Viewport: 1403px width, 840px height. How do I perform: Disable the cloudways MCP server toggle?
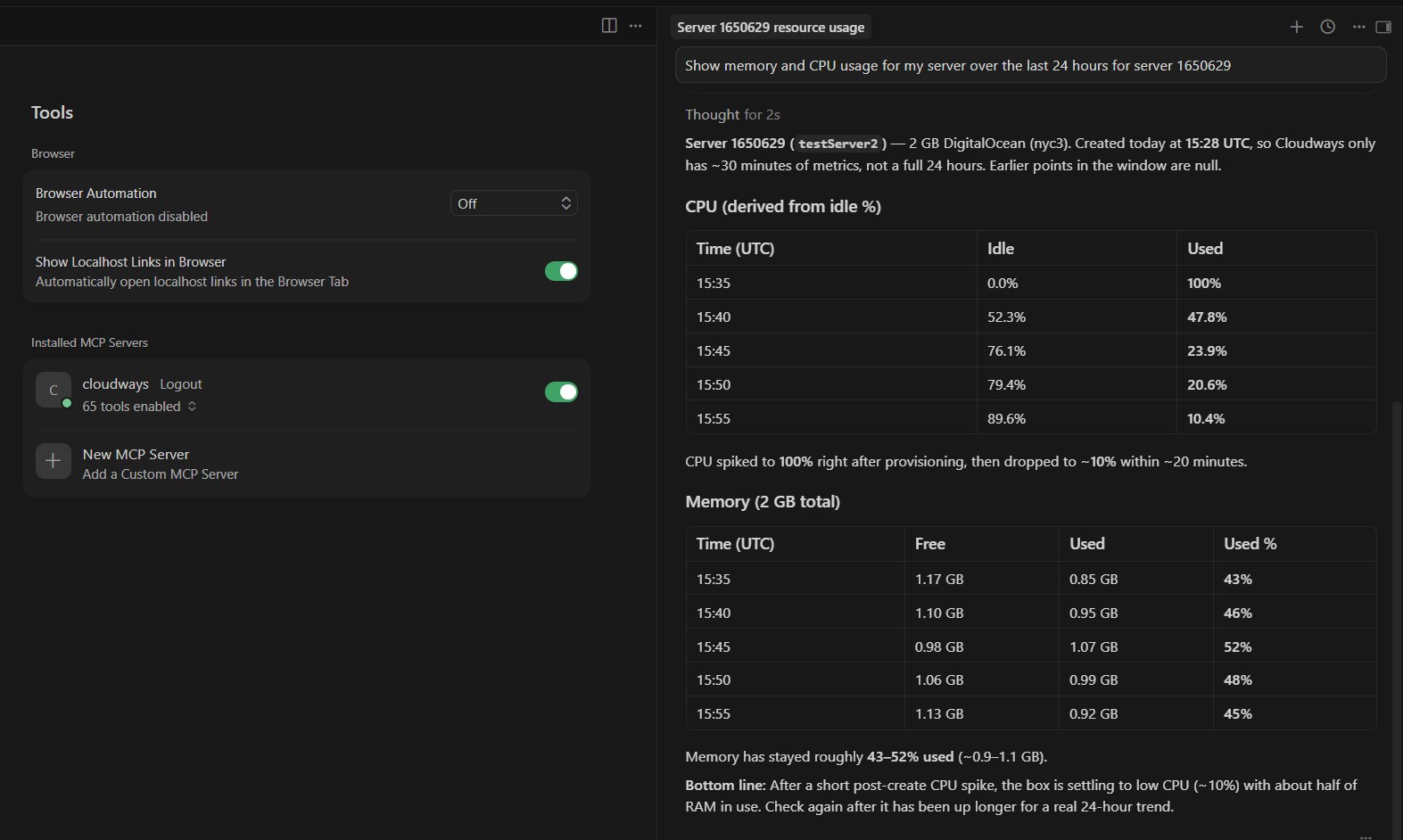[561, 391]
